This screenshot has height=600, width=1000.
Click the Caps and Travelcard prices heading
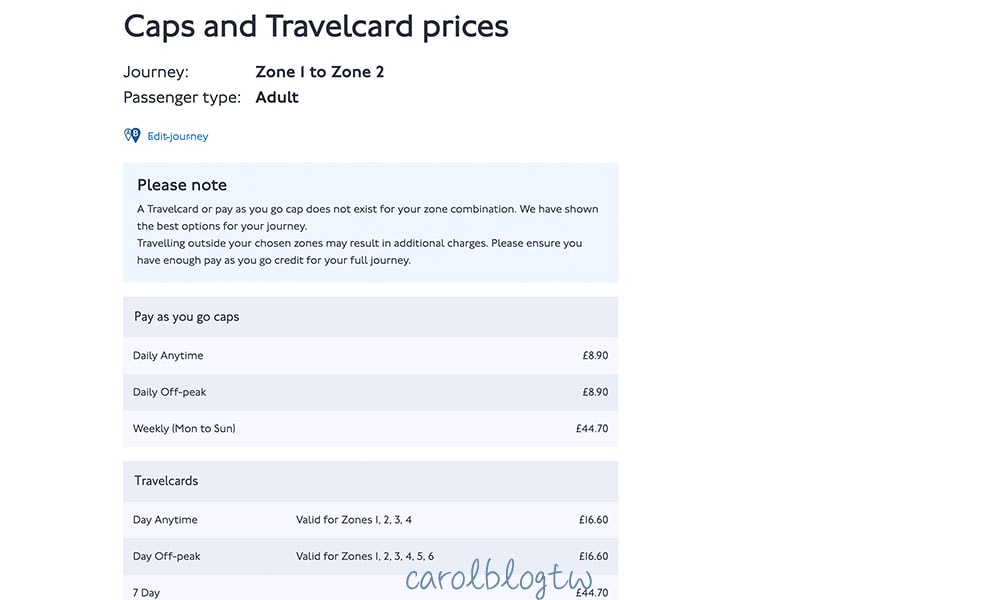click(x=316, y=27)
